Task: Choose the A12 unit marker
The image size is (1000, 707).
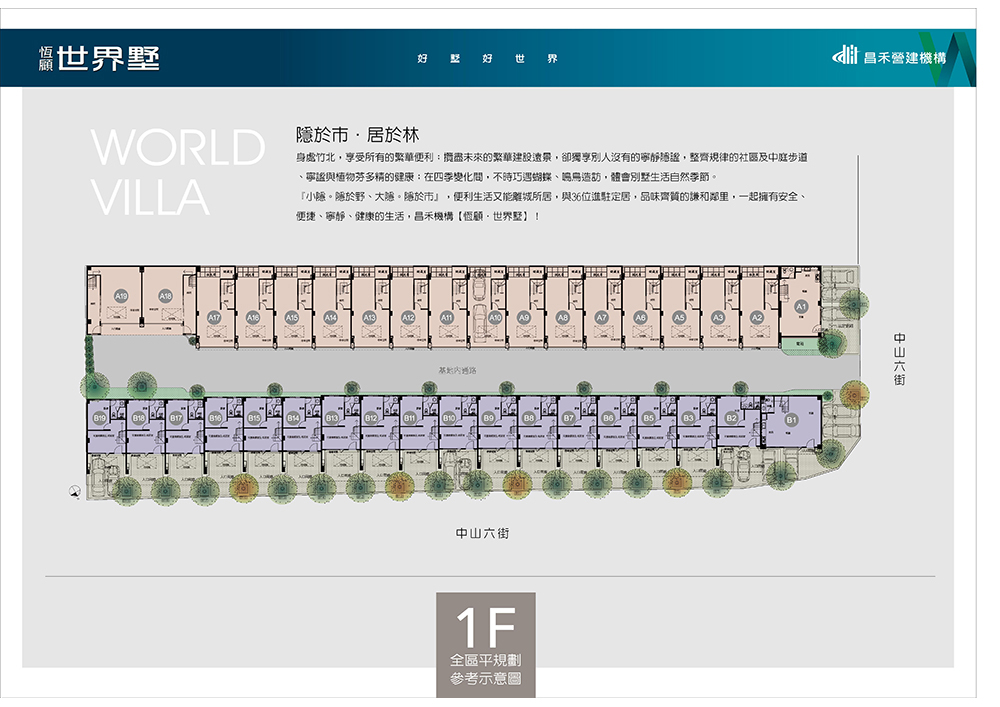Action: pyautogui.click(x=408, y=317)
